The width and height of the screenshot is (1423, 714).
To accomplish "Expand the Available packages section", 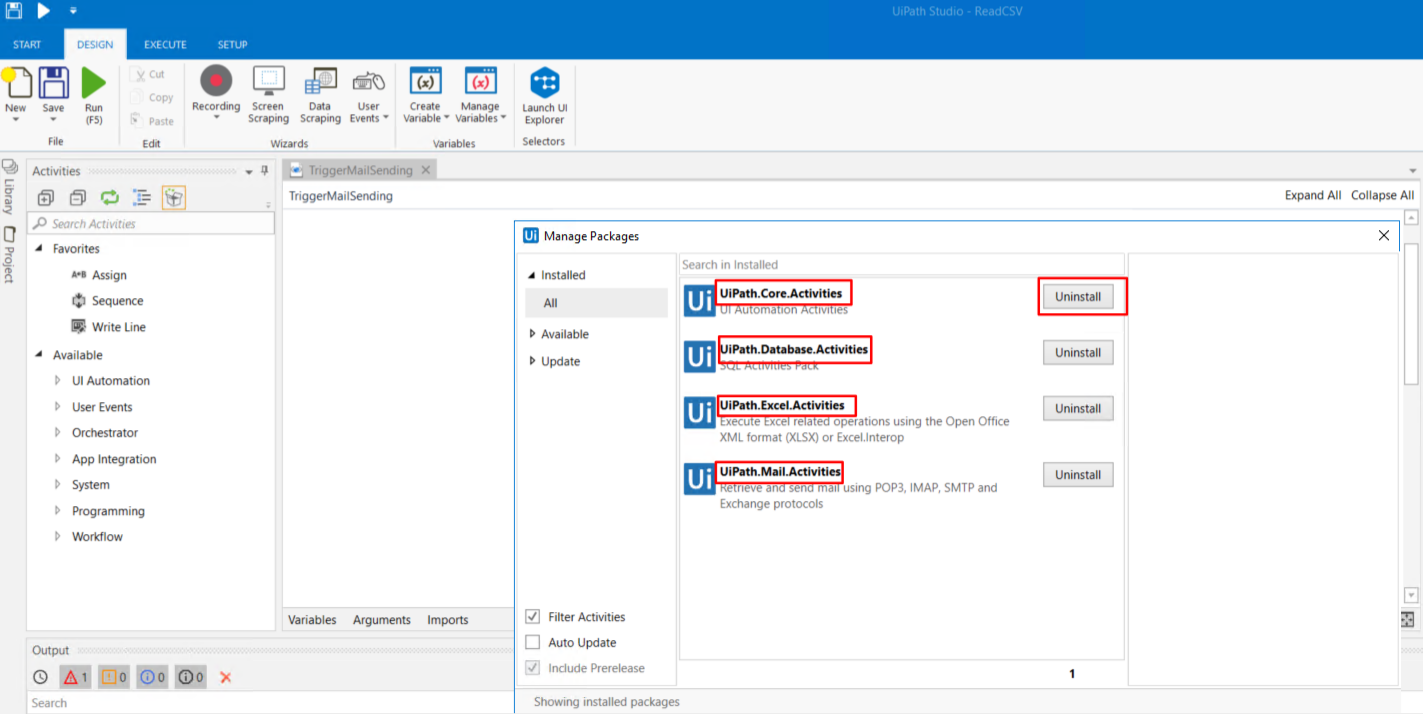I will (x=532, y=334).
